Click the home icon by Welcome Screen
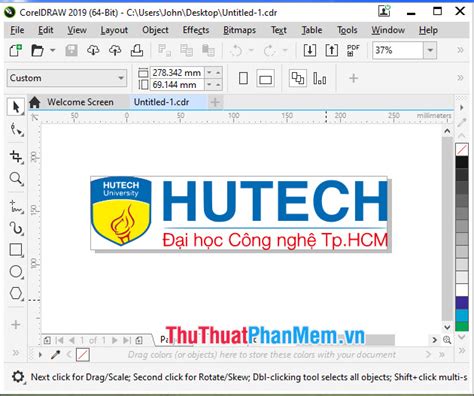The image size is (474, 396). pyautogui.click(x=34, y=102)
